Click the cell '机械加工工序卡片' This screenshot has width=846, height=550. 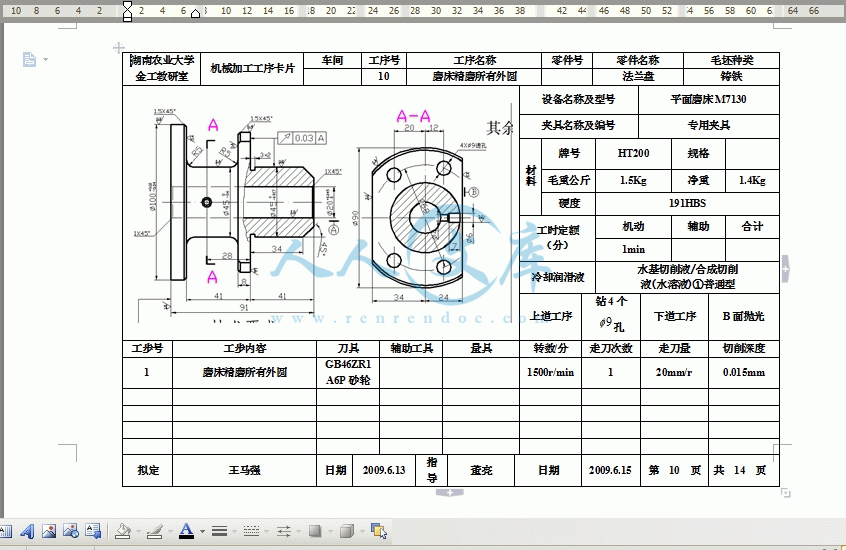253,69
